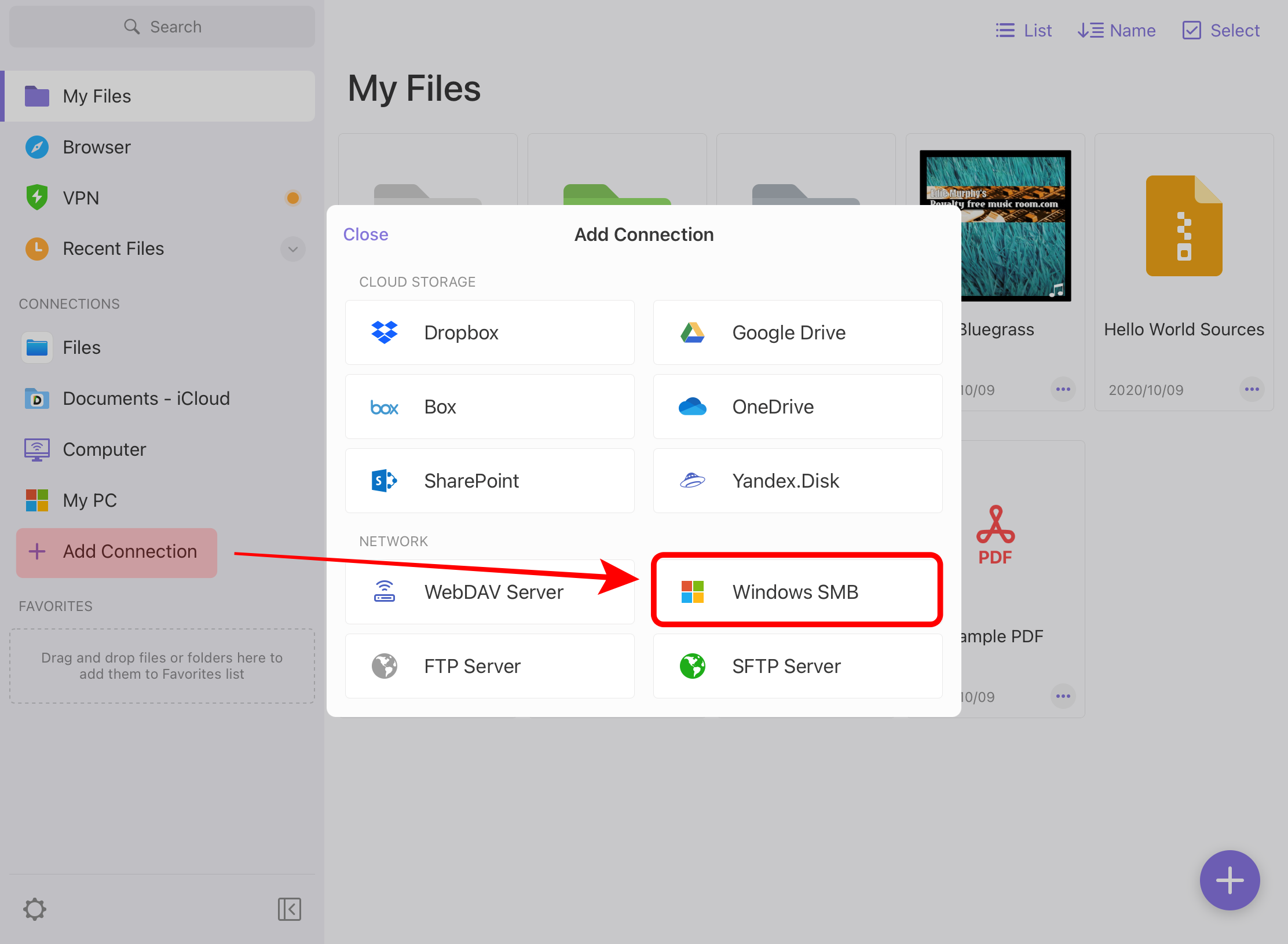
Task: Open the VPN shield item
Action: (x=81, y=198)
